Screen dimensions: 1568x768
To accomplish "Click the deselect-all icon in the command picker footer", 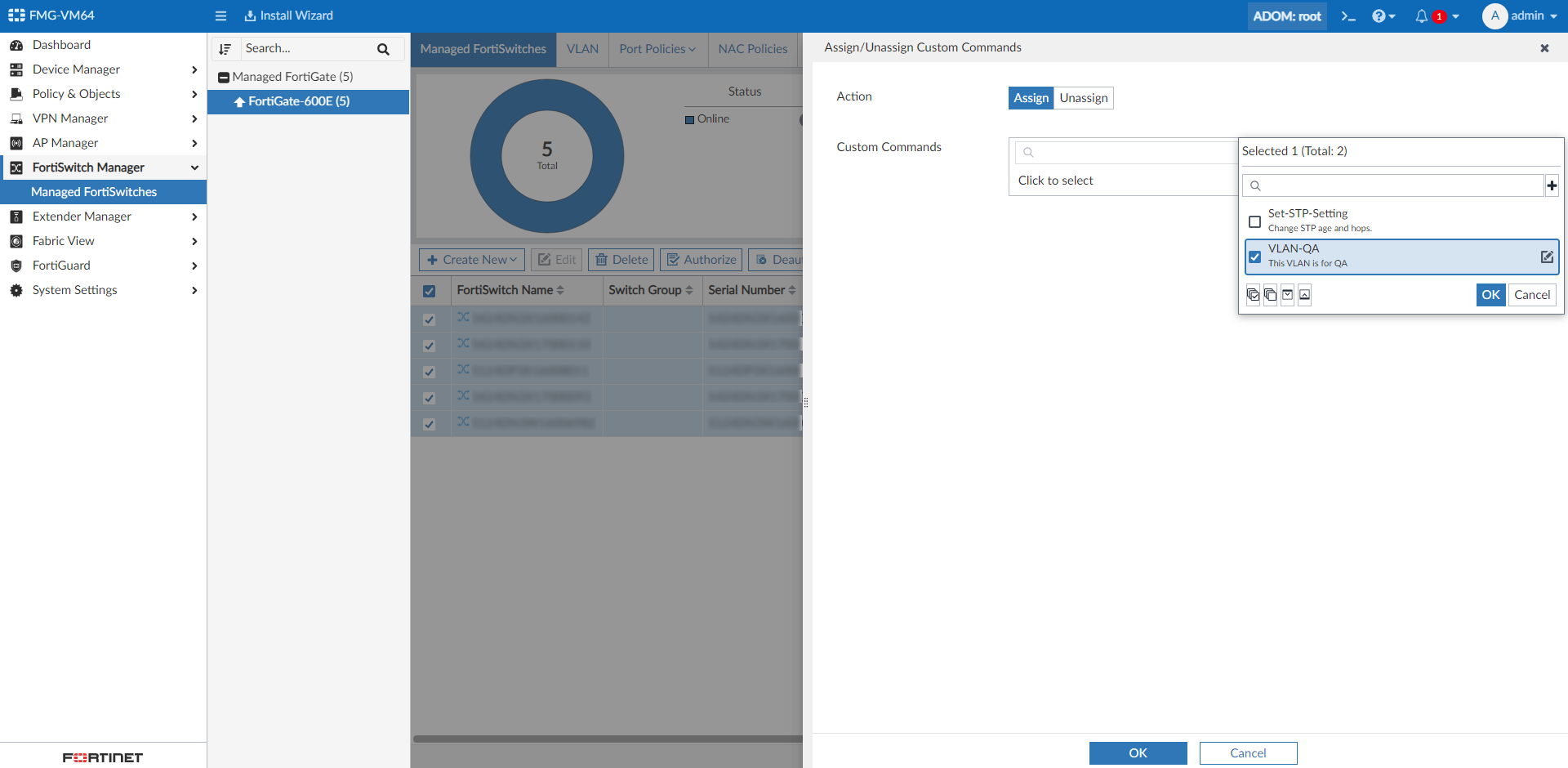I will click(x=1270, y=295).
